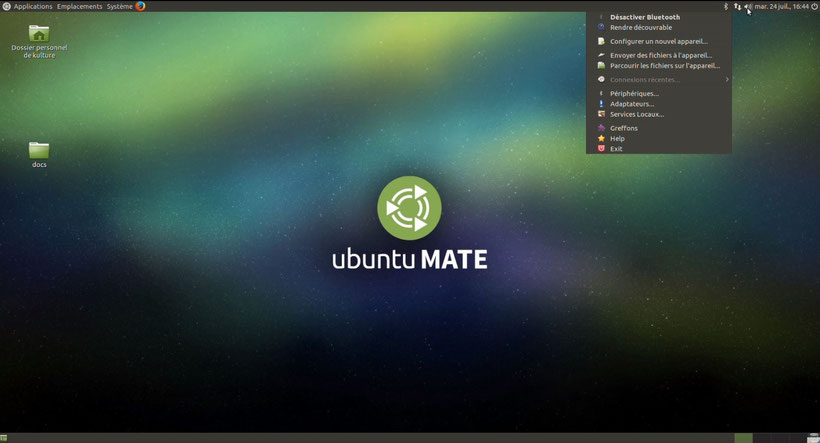
Task: Open the Système menu
Action: (x=120, y=6)
